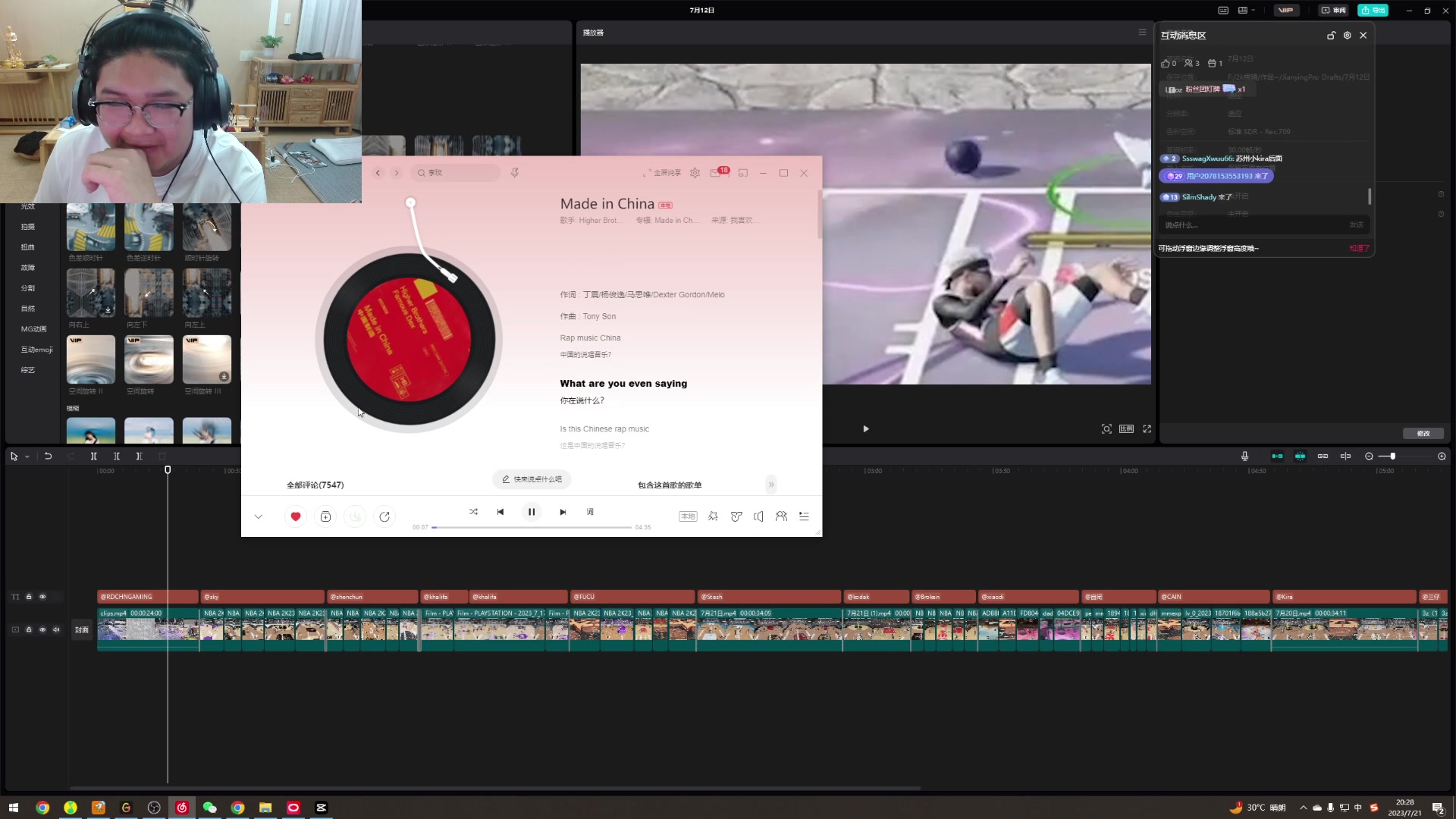Select the MG动画 effects category
Image resolution: width=1456 pixels, height=819 pixels.
[33, 329]
